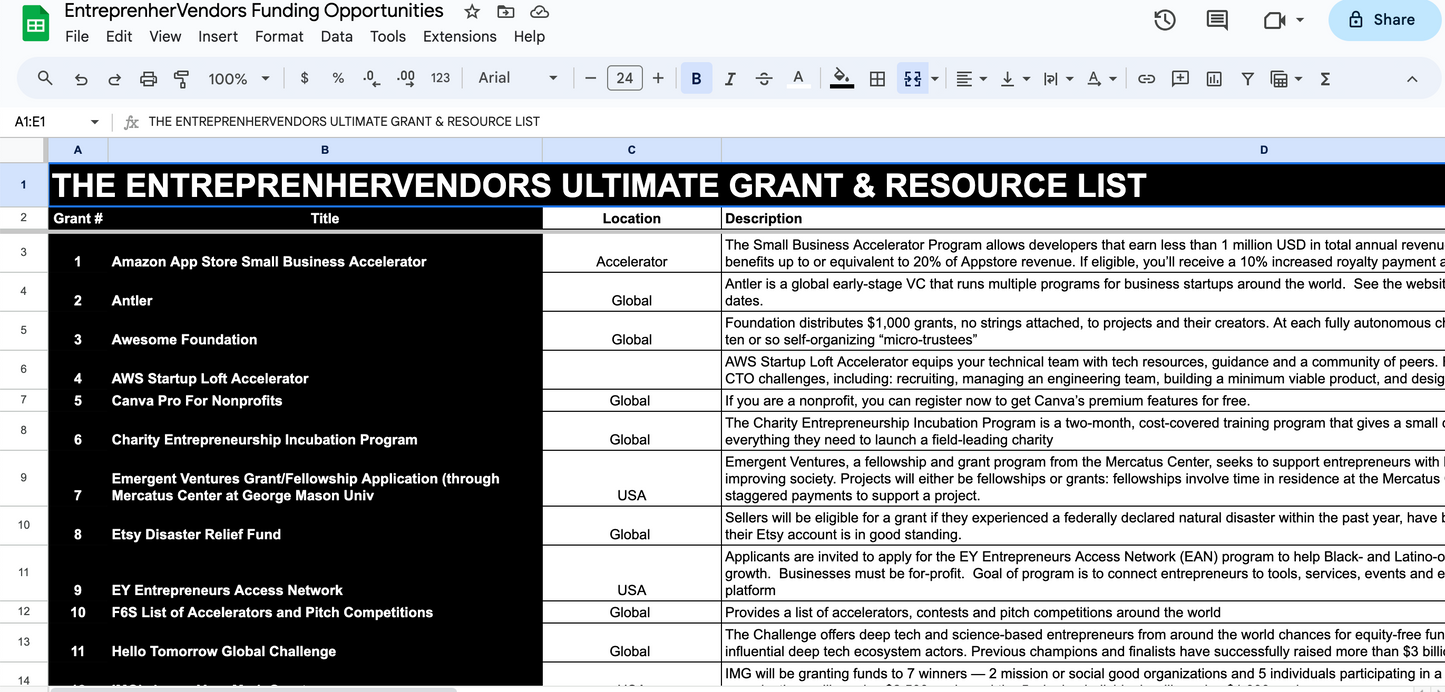Redo the last action
Screen dimensions: 1445x692
(115, 78)
